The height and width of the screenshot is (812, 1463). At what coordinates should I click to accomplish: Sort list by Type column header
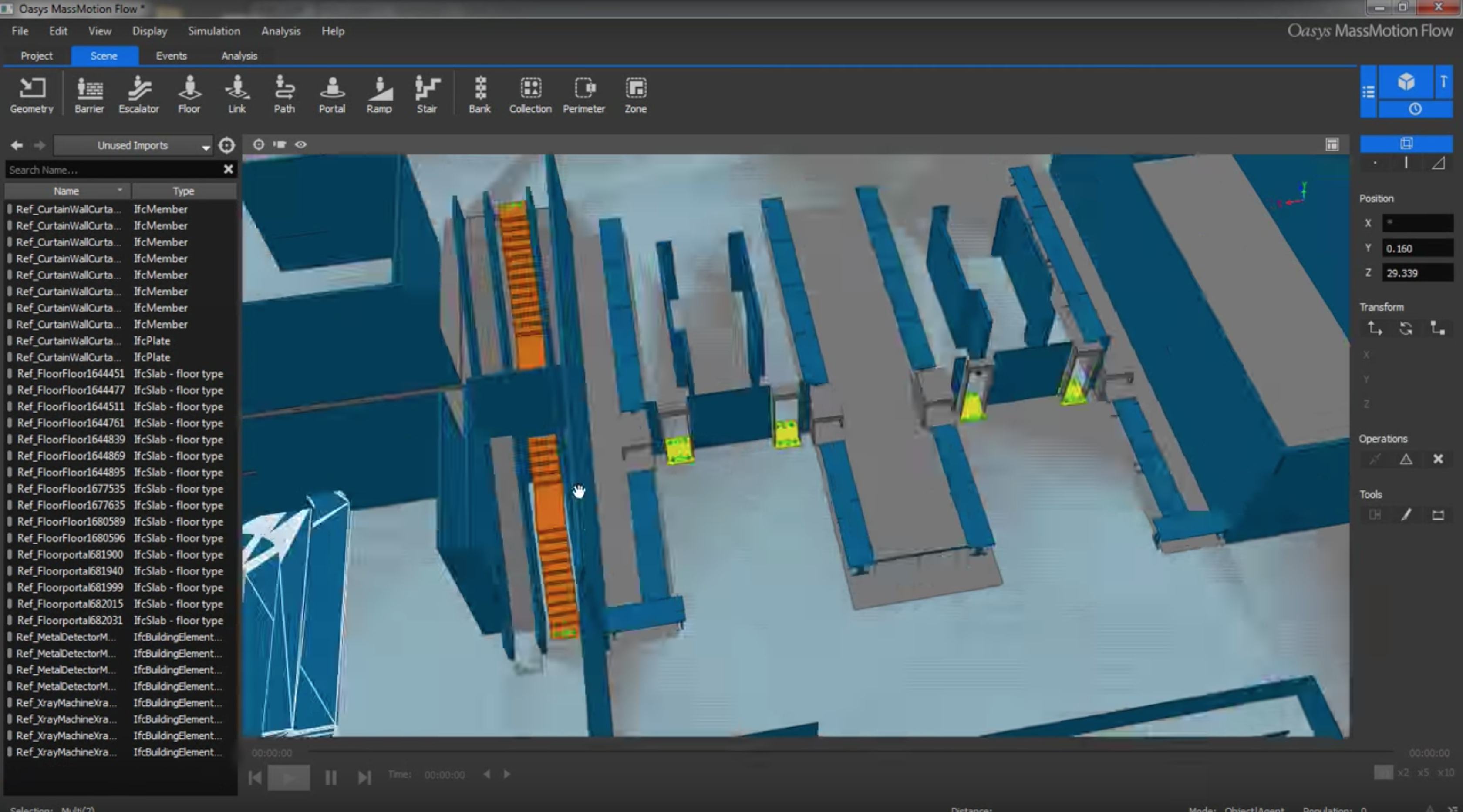click(183, 191)
